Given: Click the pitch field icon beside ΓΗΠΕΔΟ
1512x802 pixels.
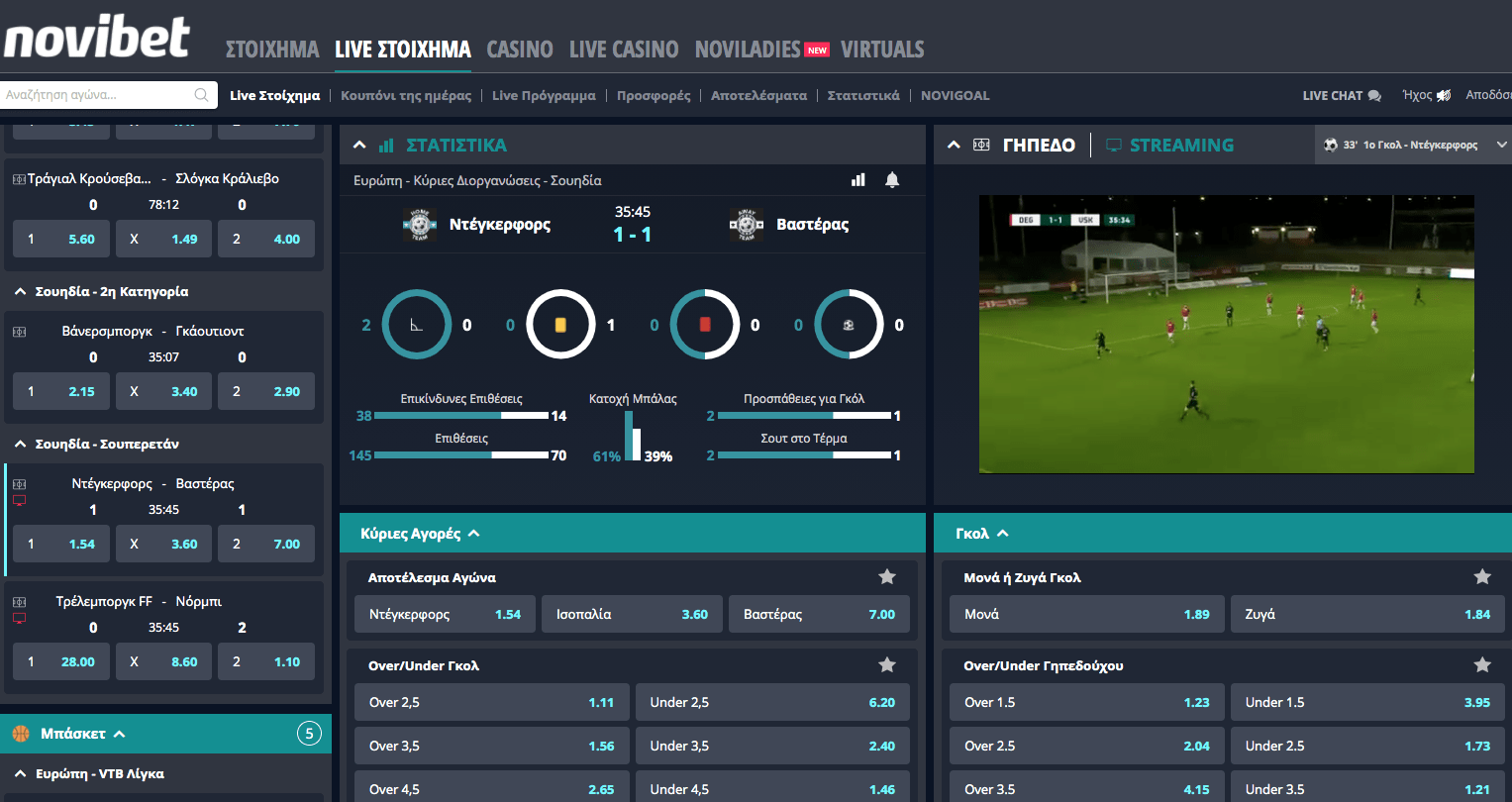Looking at the screenshot, I should (981, 145).
